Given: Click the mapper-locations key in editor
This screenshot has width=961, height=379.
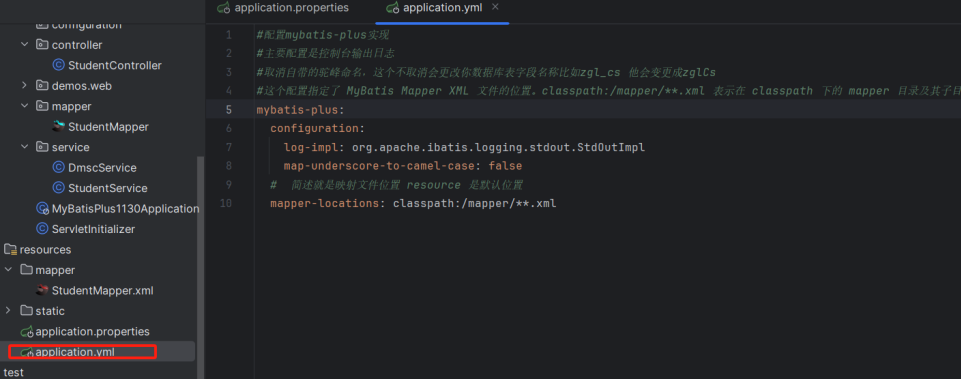Looking at the screenshot, I should [325, 203].
